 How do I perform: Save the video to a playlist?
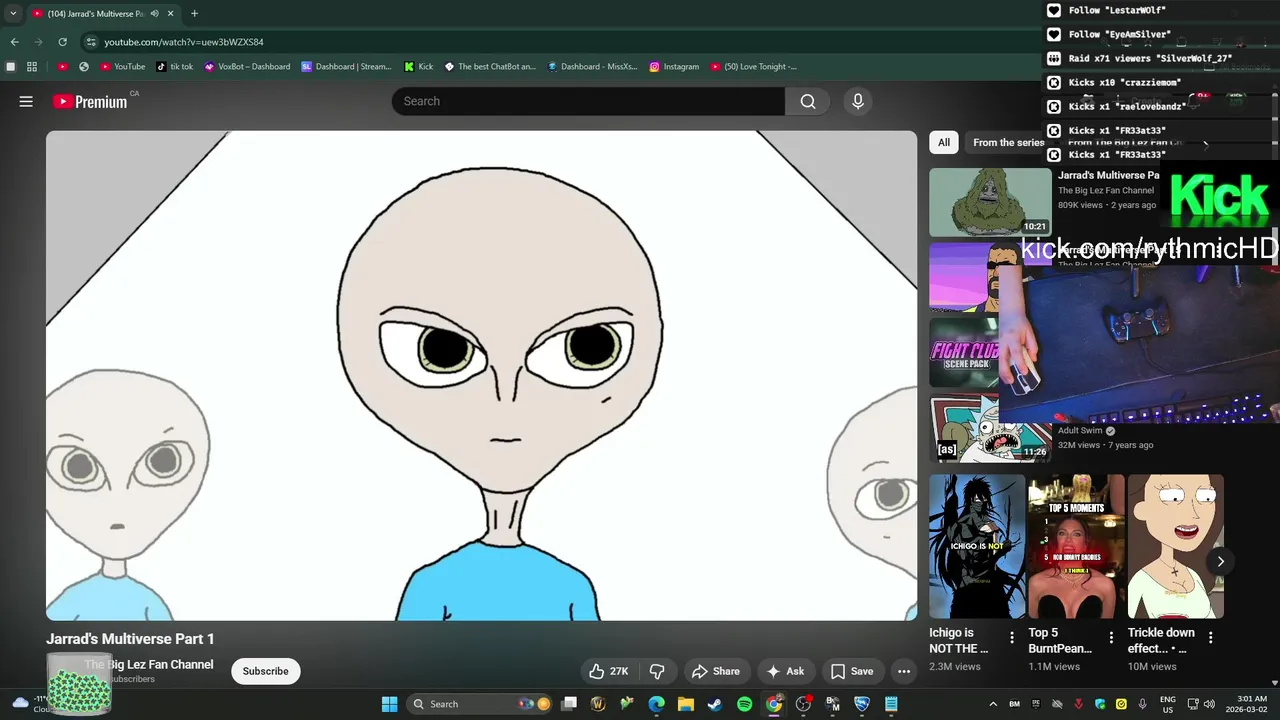pos(852,671)
